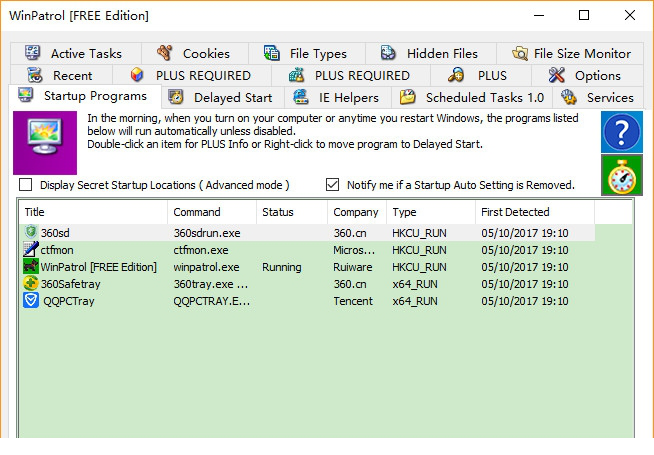Click the Ruiware company cell
The image size is (654, 455).
(x=353, y=267)
